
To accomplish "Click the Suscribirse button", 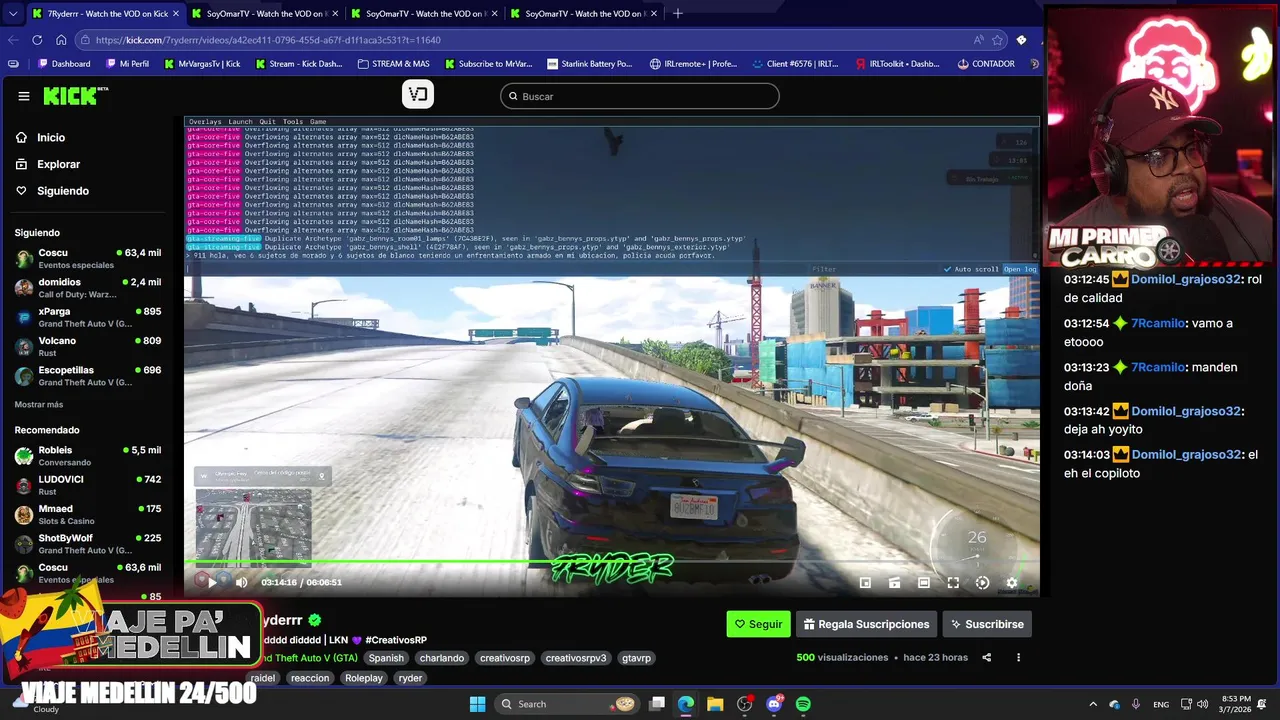I will (x=987, y=624).
